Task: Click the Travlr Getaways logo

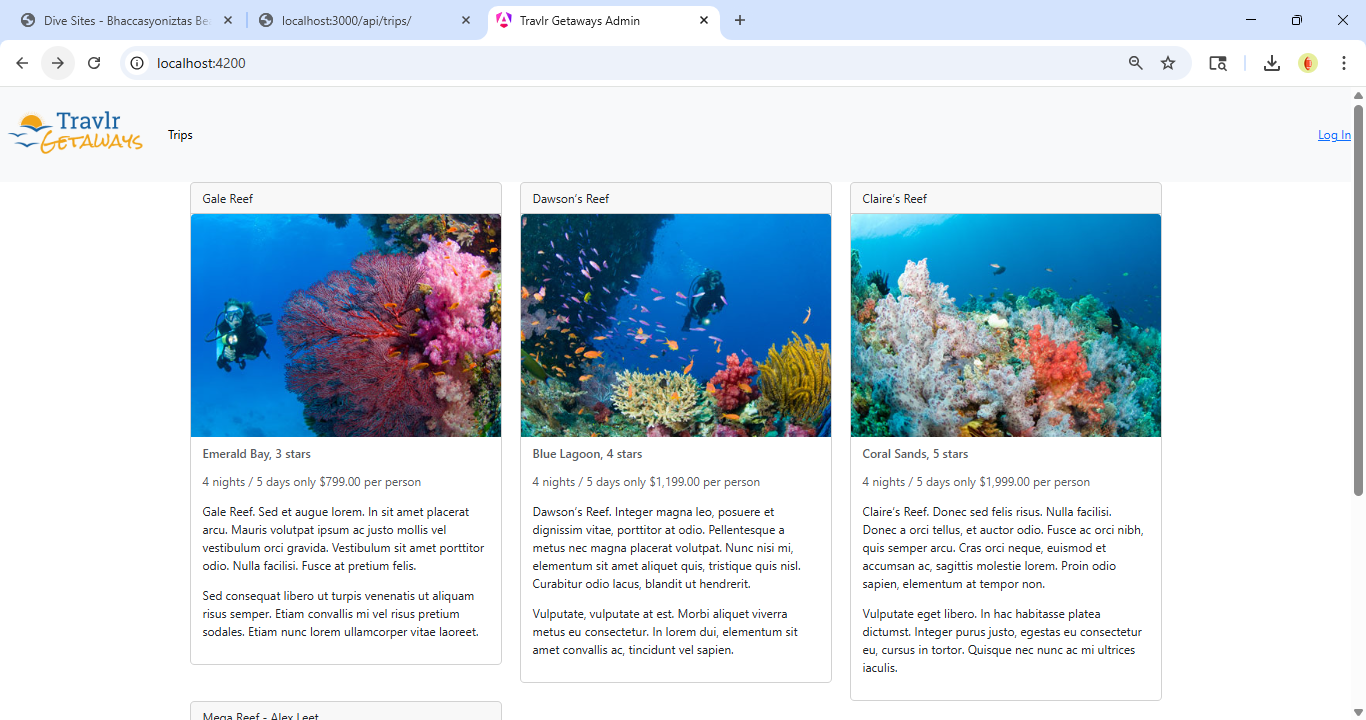Action: tap(76, 133)
